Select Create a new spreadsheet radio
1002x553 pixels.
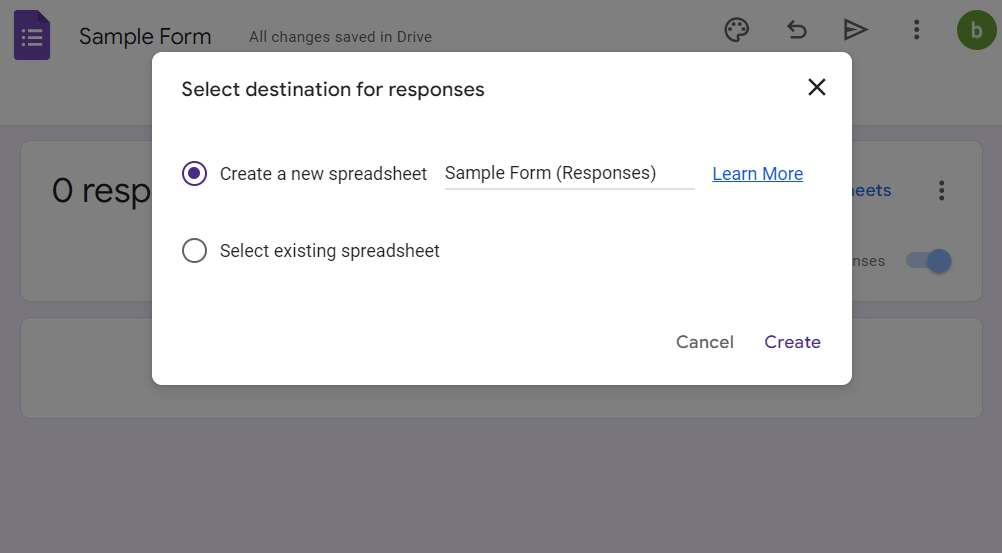coord(194,173)
